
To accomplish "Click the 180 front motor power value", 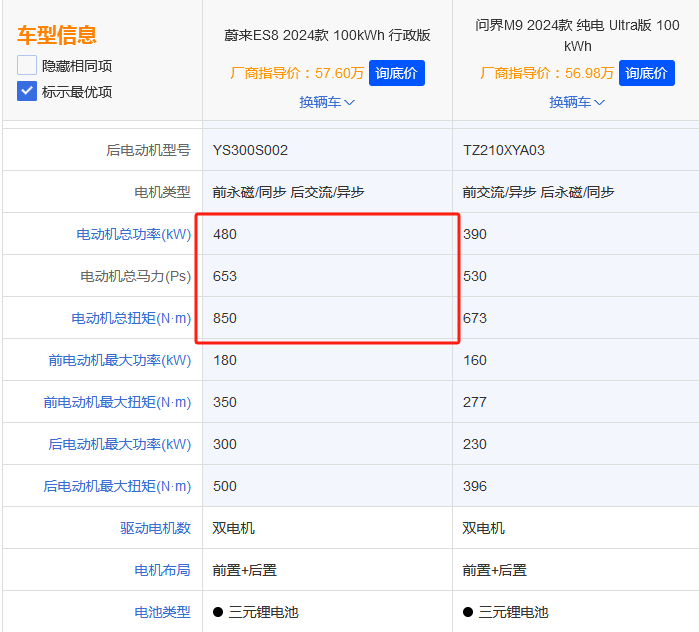I will coord(225,360).
